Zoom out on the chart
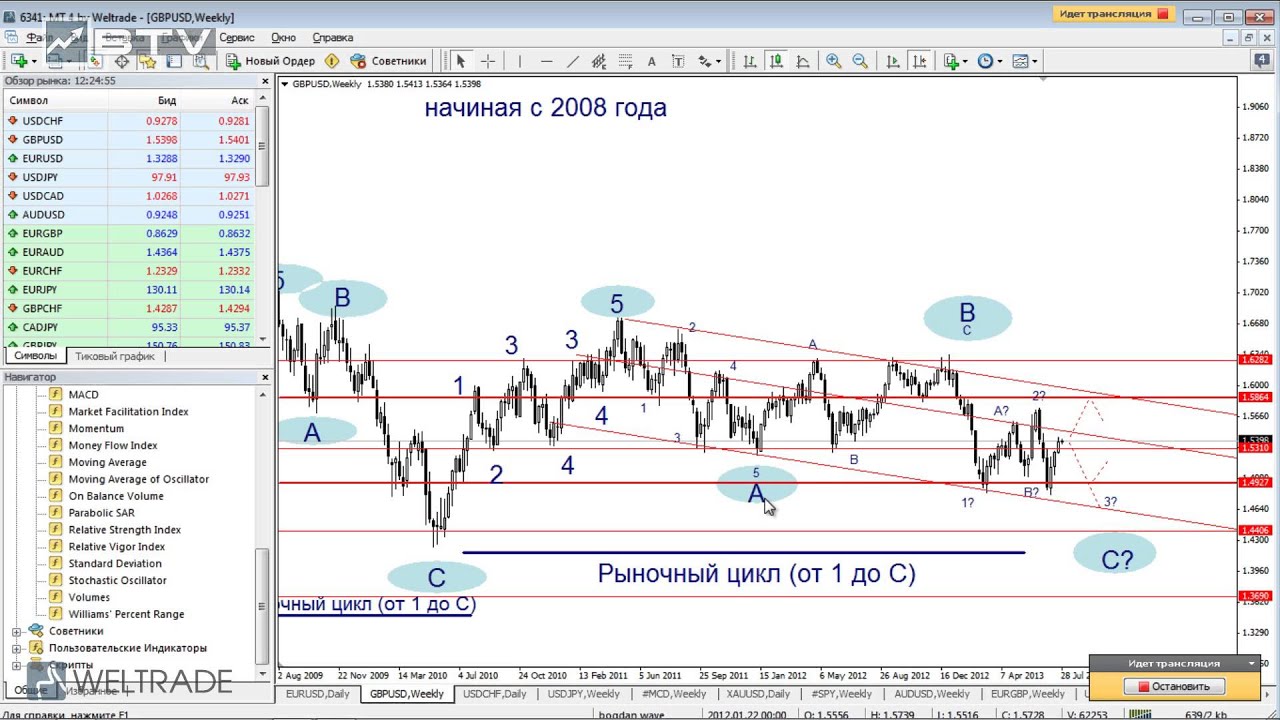The height and width of the screenshot is (720, 1280). coord(860,61)
